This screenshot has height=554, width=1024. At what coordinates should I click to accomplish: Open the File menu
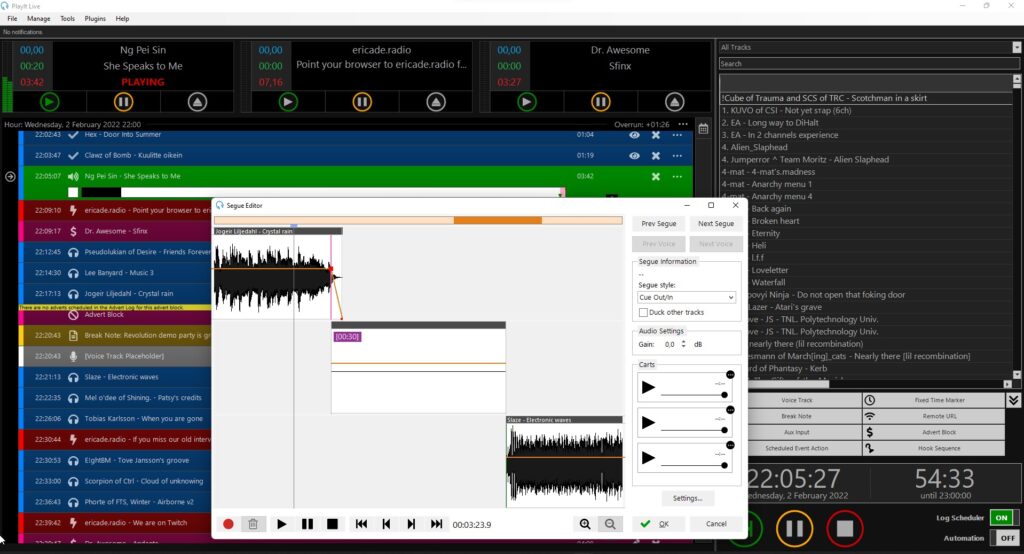coord(12,18)
